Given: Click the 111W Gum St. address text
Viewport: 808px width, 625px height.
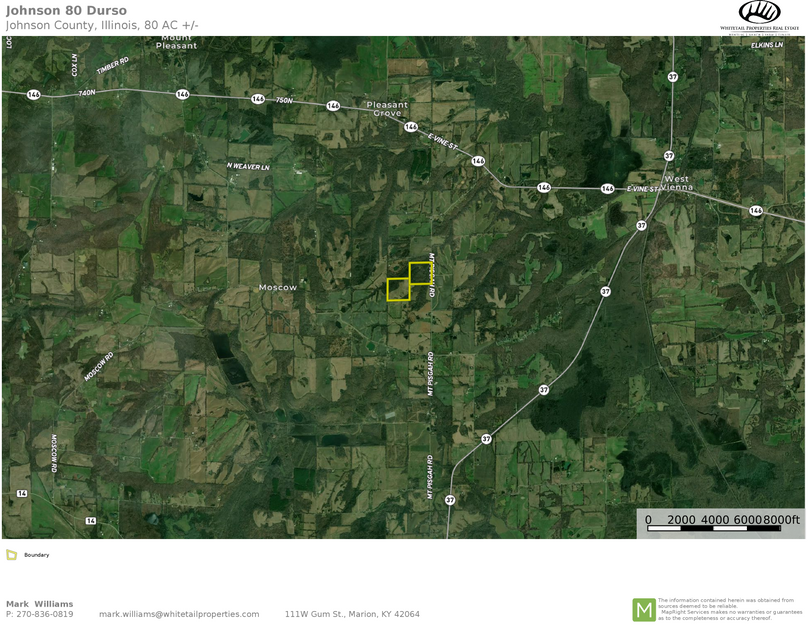Looking at the screenshot, I should (352, 614).
